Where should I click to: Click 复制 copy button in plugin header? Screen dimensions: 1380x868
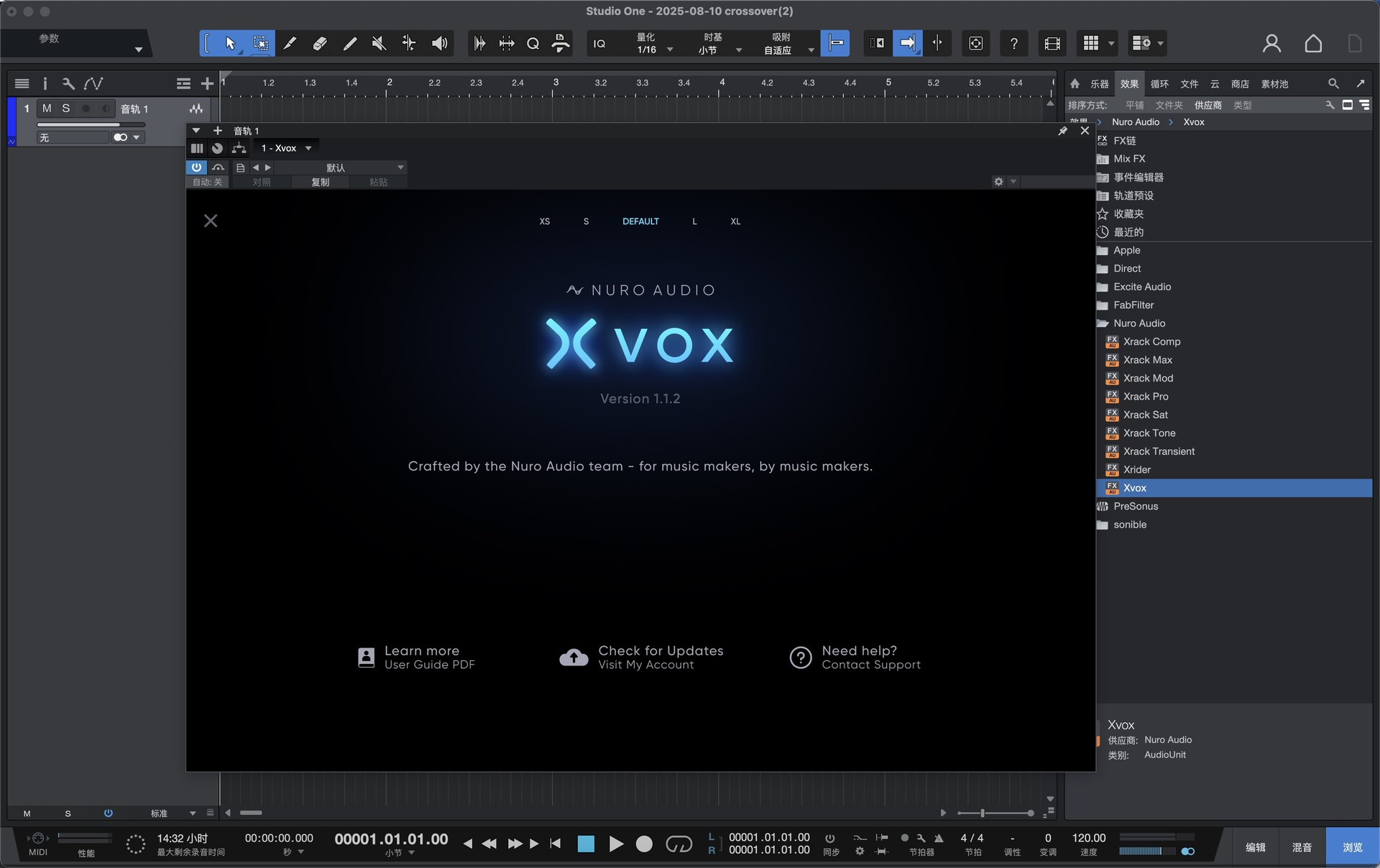[x=321, y=183]
